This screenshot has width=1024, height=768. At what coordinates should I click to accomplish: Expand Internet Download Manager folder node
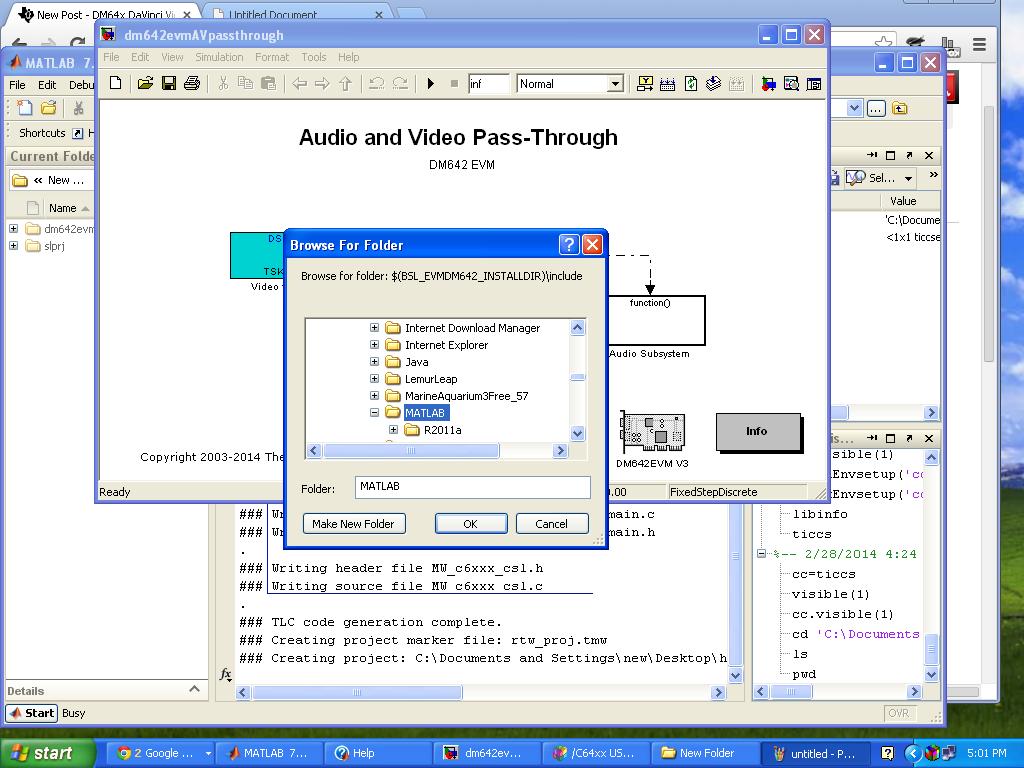(x=374, y=327)
